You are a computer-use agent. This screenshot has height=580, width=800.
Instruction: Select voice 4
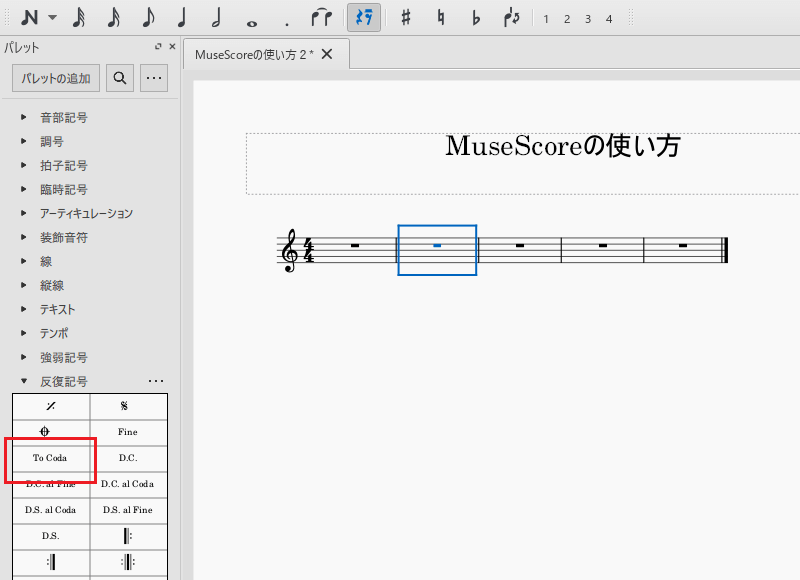click(x=609, y=19)
